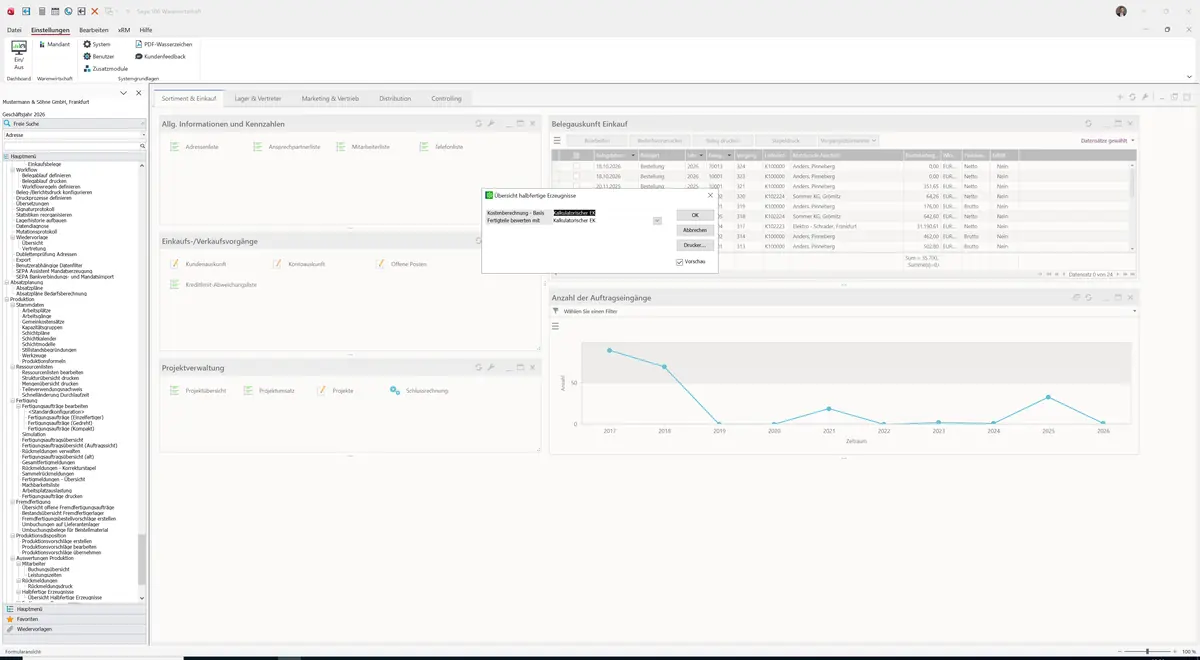Click Abbrechen in the dialog
This screenshot has width=1200, height=660.
click(695, 230)
